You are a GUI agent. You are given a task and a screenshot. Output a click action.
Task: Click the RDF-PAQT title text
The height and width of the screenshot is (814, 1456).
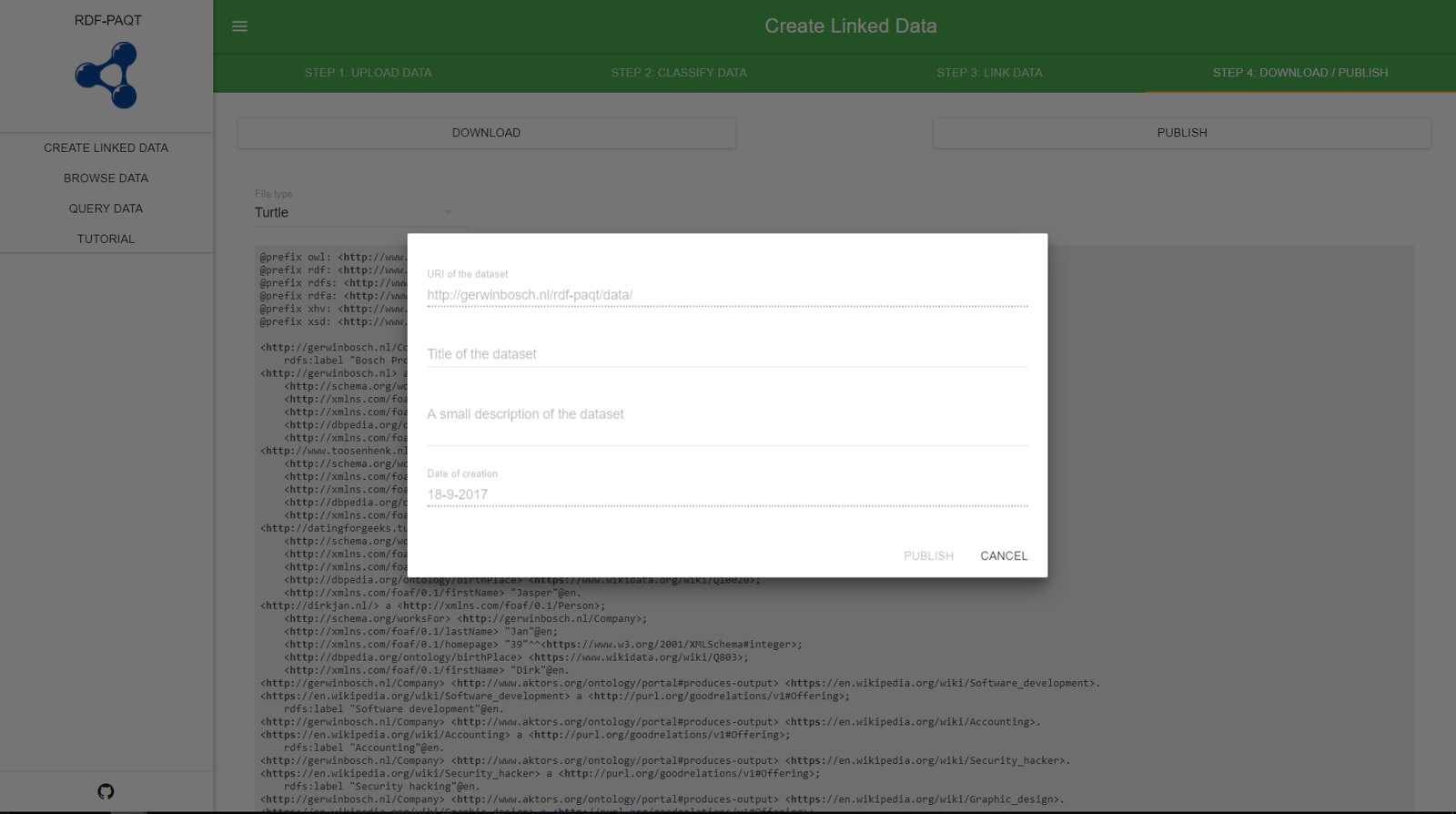click(x=107, y=20)
